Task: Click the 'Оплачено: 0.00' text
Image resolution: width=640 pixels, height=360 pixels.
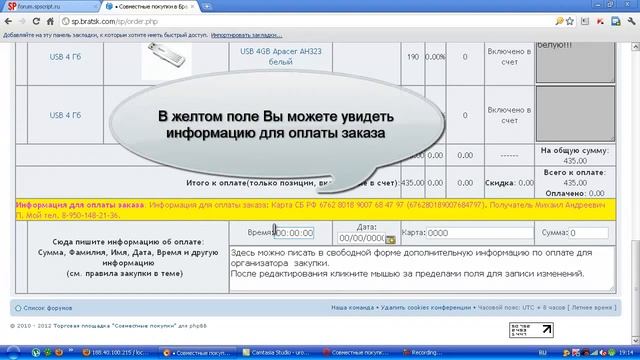Action: [575, 193]
